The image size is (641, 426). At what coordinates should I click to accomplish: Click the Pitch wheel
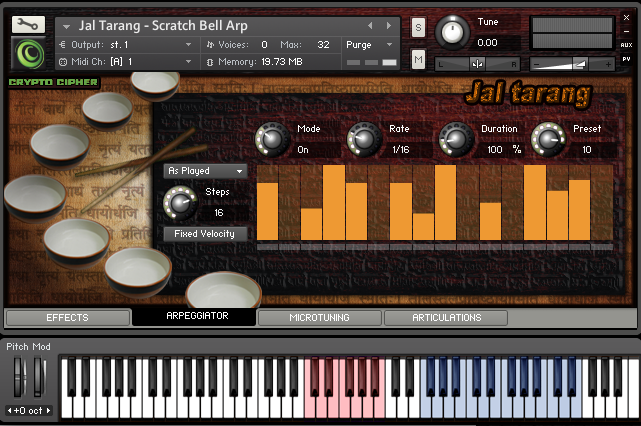point(18,377)
